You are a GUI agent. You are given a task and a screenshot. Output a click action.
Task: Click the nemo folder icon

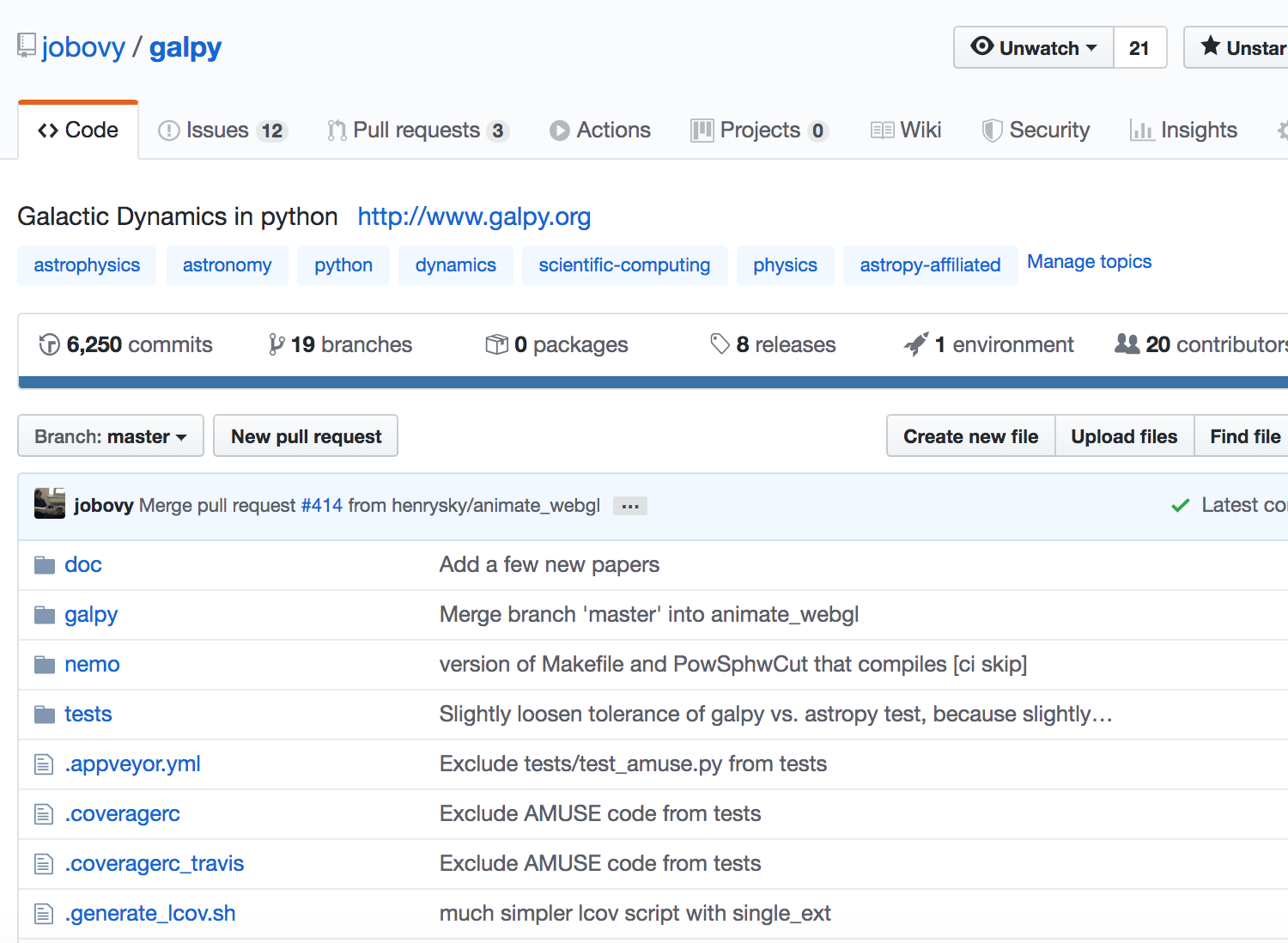[x=44, y=665]
